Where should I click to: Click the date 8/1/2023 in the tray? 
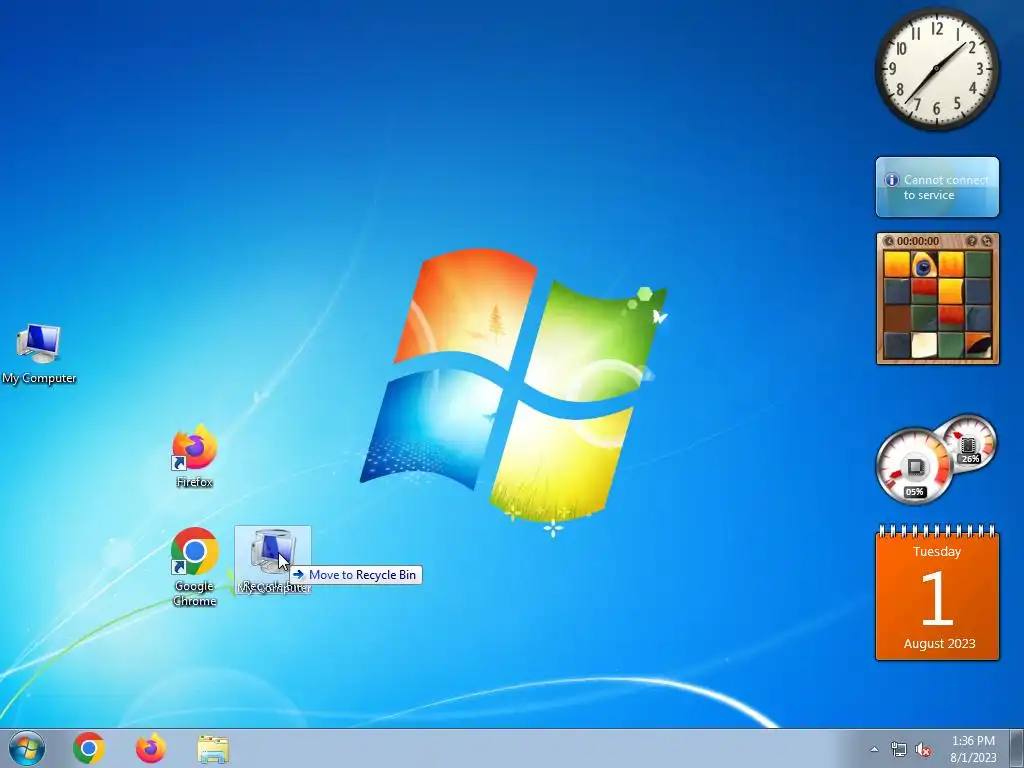973,758
